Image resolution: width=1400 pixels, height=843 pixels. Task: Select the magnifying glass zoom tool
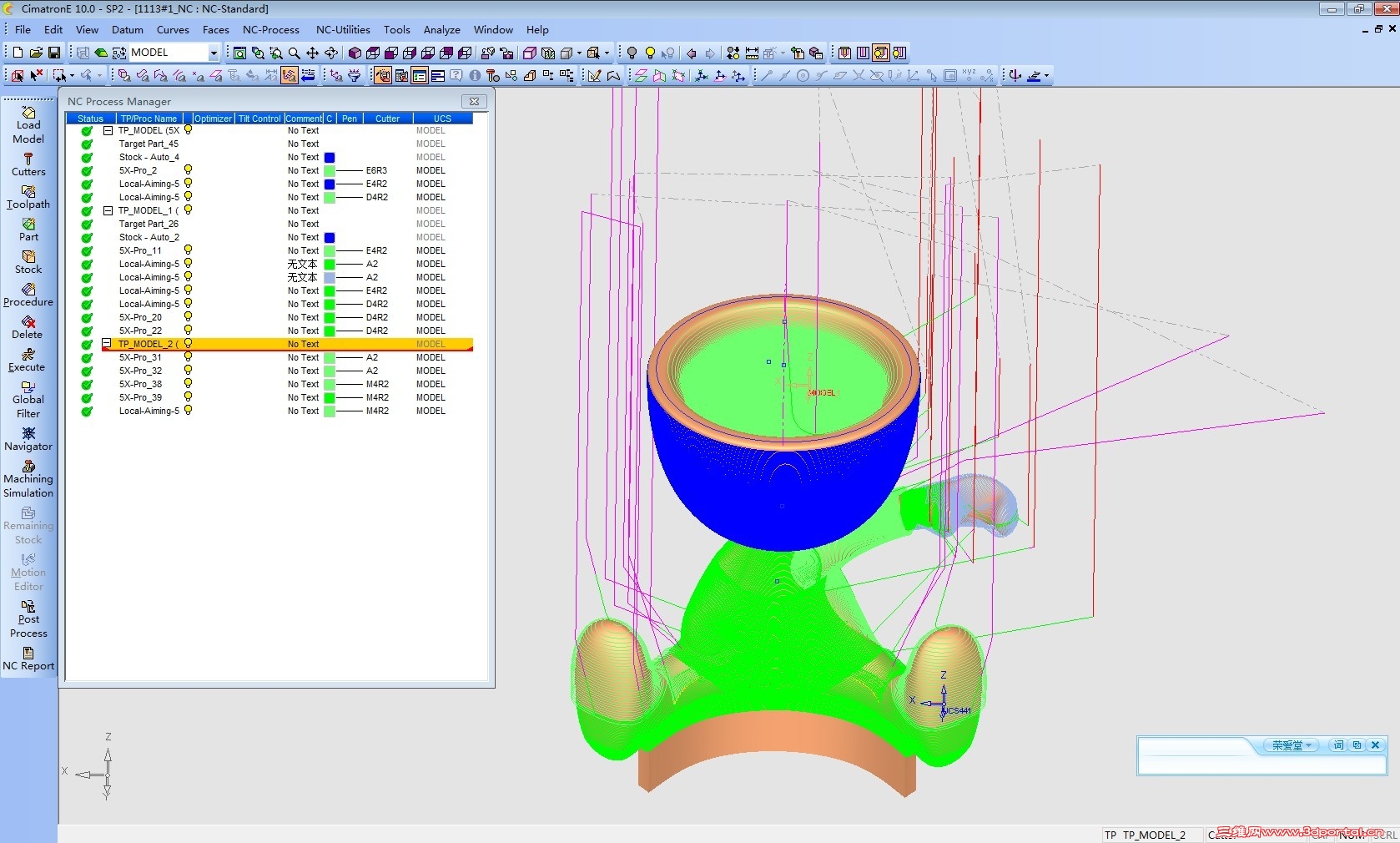click(x=295, y=53)
